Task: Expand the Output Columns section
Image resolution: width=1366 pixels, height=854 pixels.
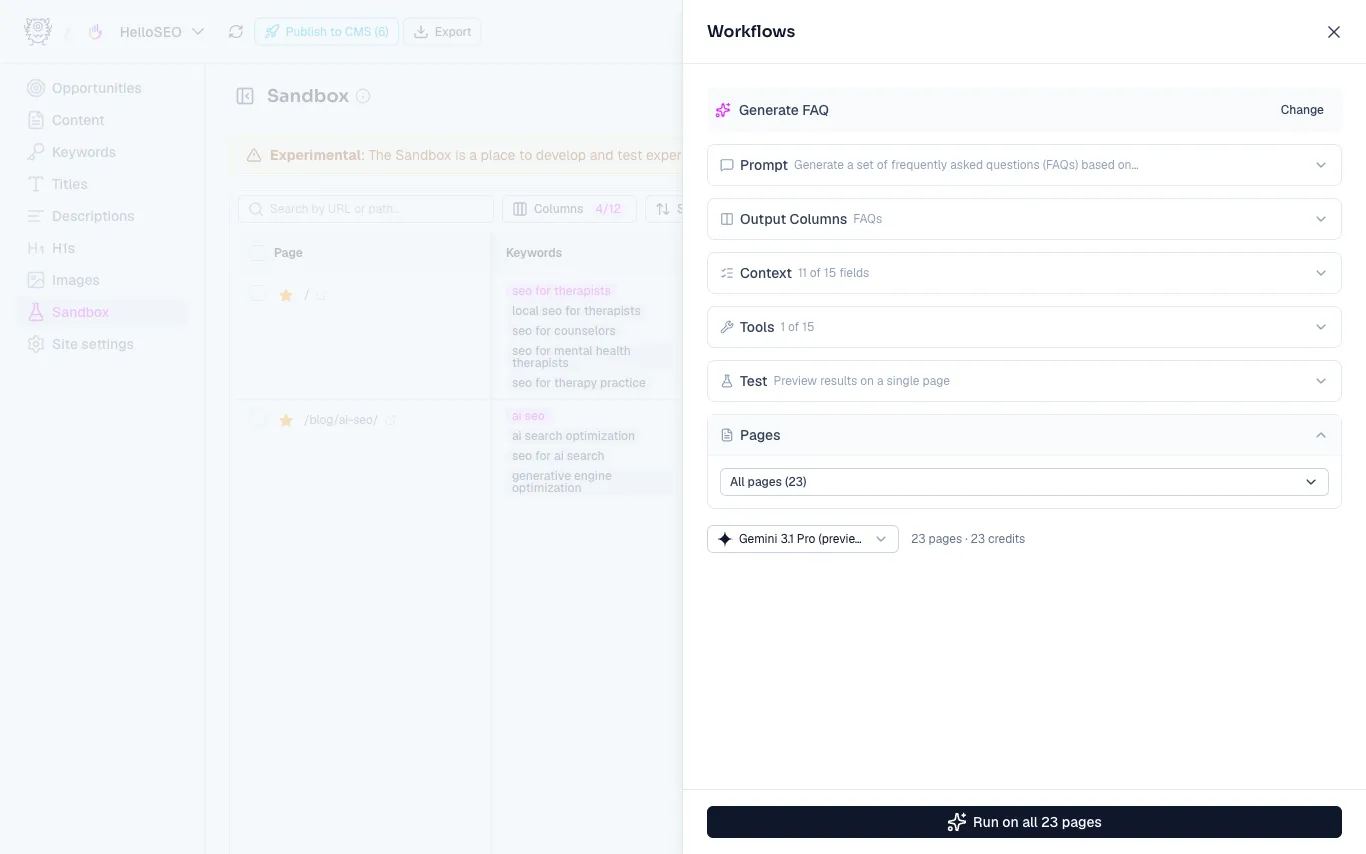Action: point(1024,219)
